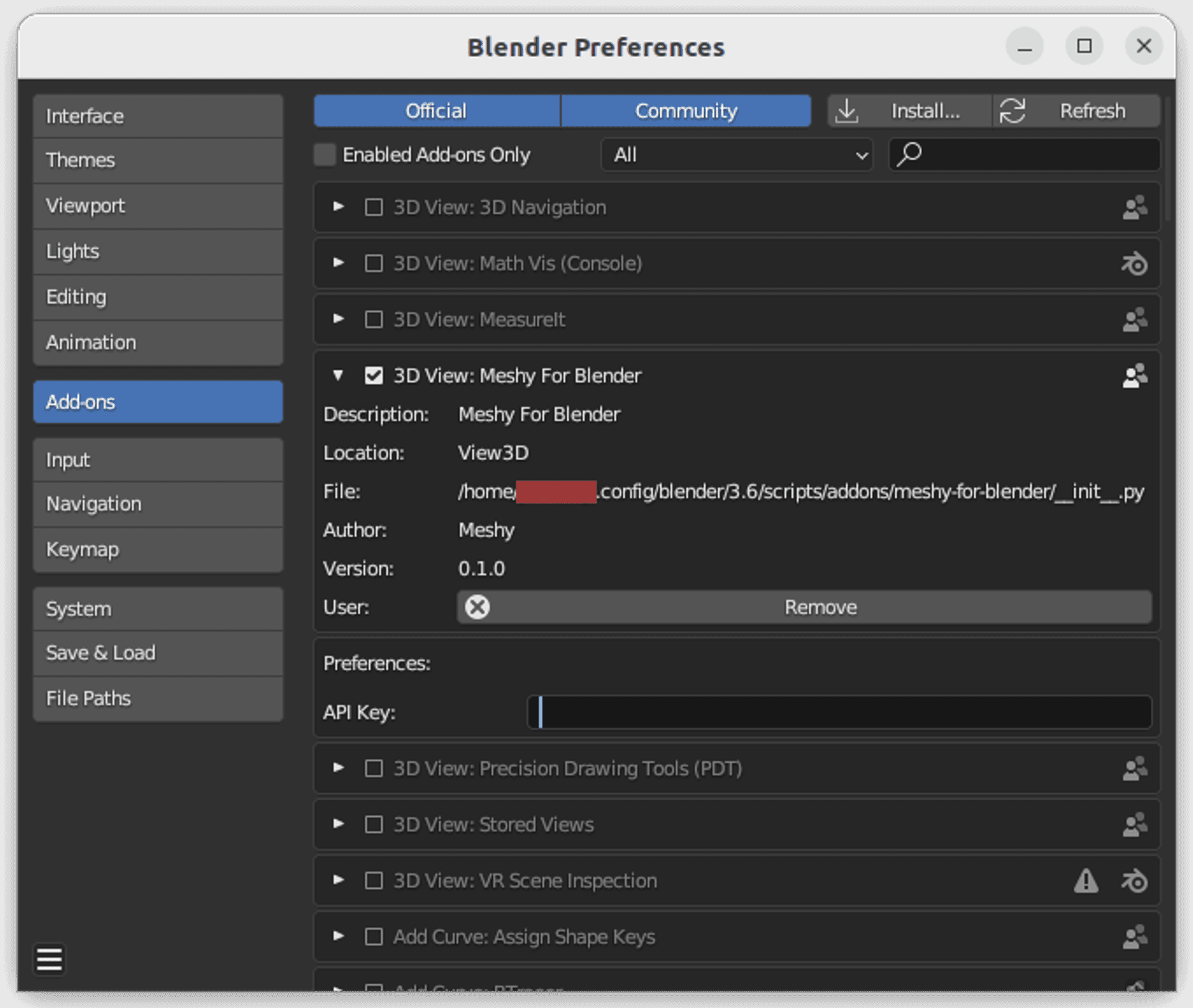1193x1008 pixels.
Task: Click the Blender logo icon on Math Vis row
Action: [1134, 263]
